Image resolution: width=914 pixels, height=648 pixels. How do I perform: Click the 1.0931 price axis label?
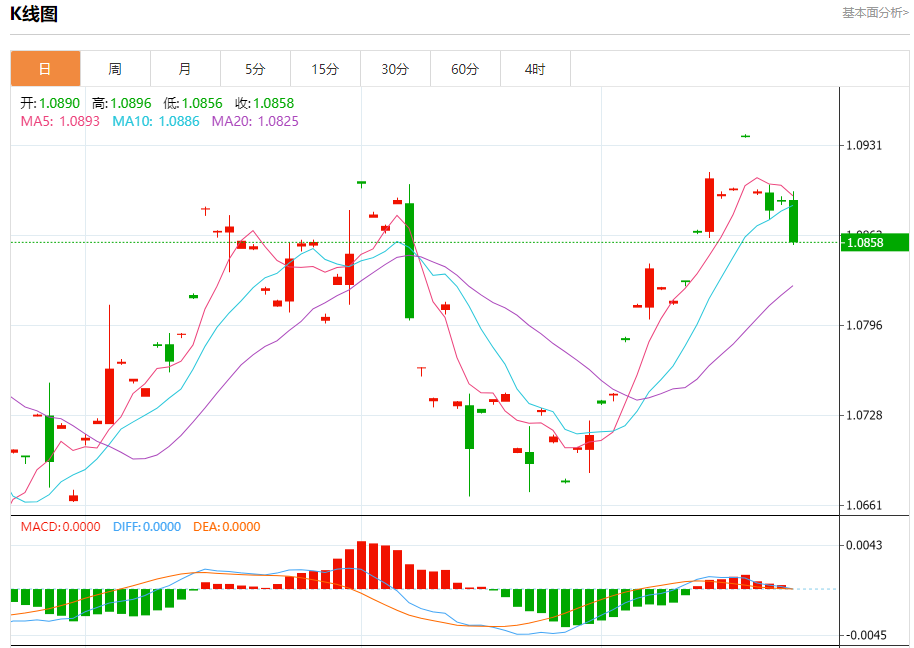point(864,145)
